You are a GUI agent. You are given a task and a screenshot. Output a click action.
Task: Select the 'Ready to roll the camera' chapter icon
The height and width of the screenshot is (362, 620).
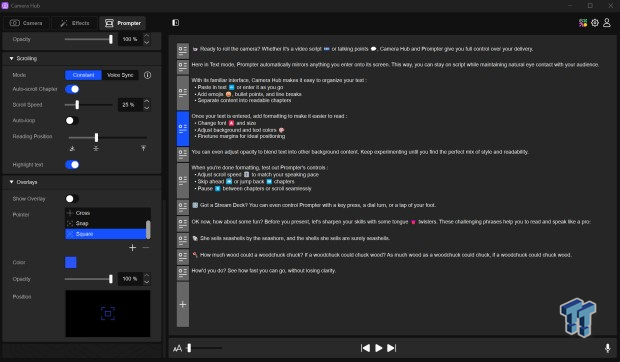(x=183, y=50)
